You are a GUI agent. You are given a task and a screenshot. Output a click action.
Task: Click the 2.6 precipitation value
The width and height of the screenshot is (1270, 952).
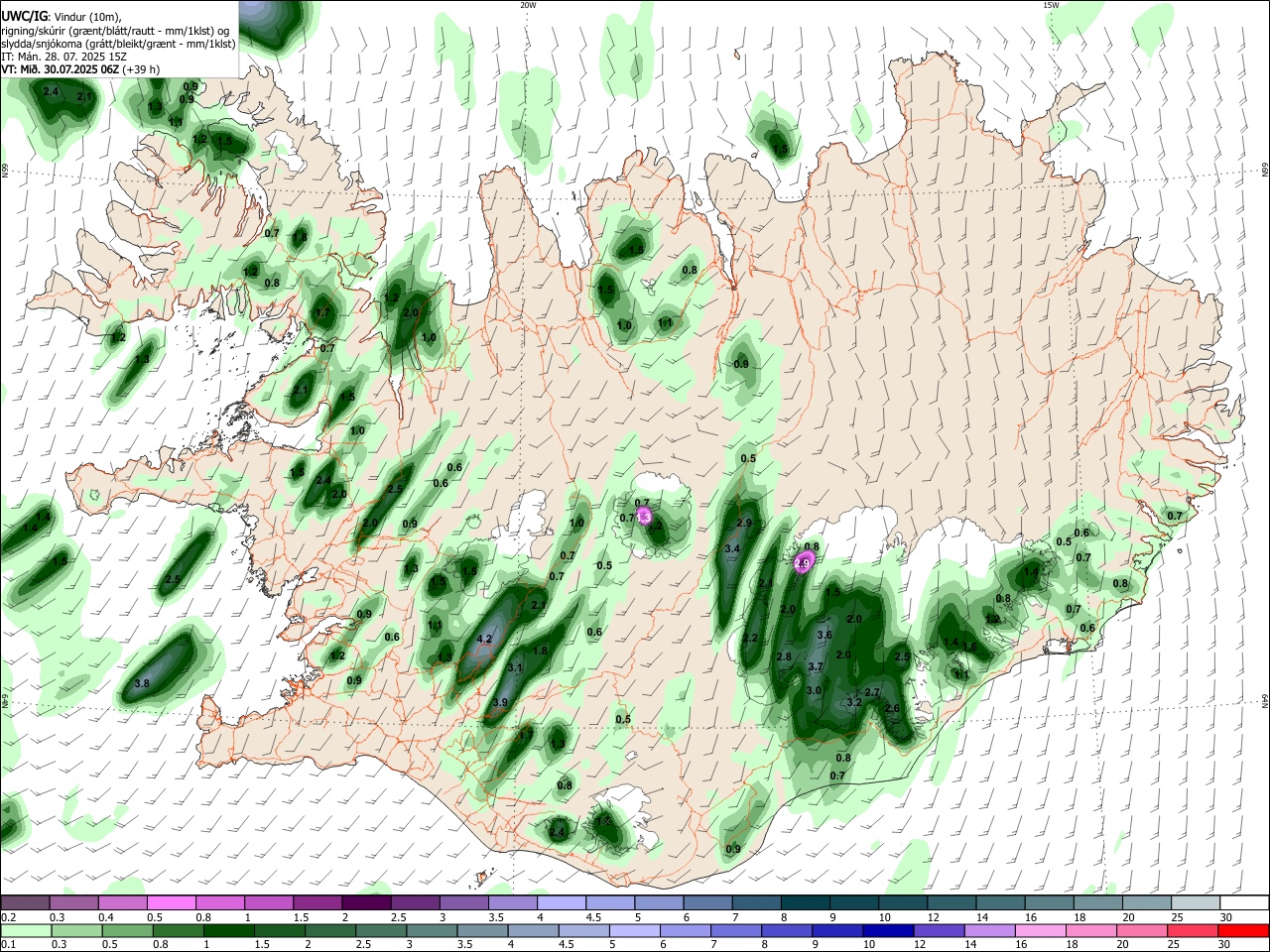point(892,708)
